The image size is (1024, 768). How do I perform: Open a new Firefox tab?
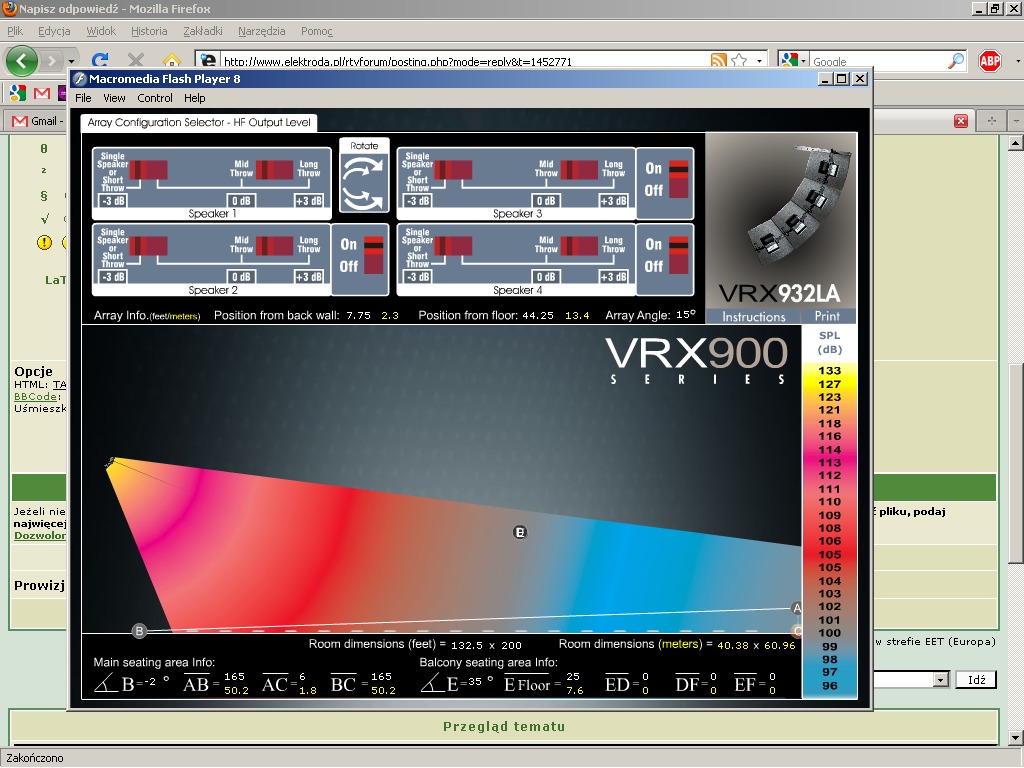991,121
